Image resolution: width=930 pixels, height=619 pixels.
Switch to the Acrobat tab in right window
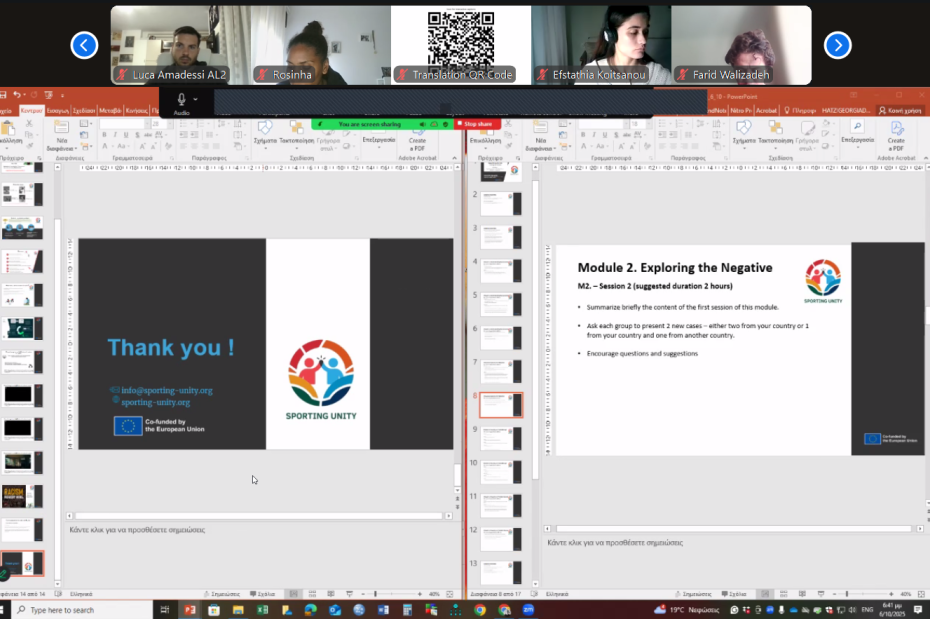tap(767, 110)
